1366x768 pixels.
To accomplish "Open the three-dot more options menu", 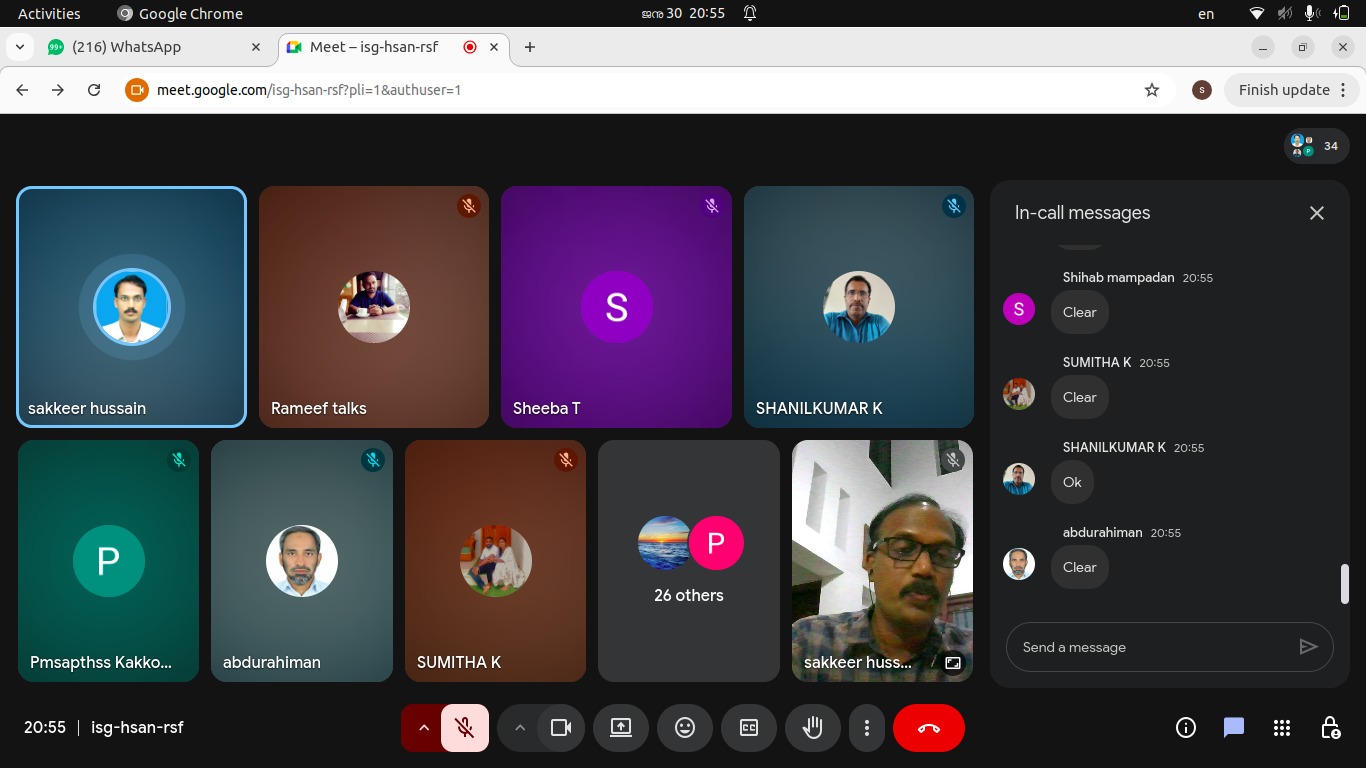I will 867,728.
